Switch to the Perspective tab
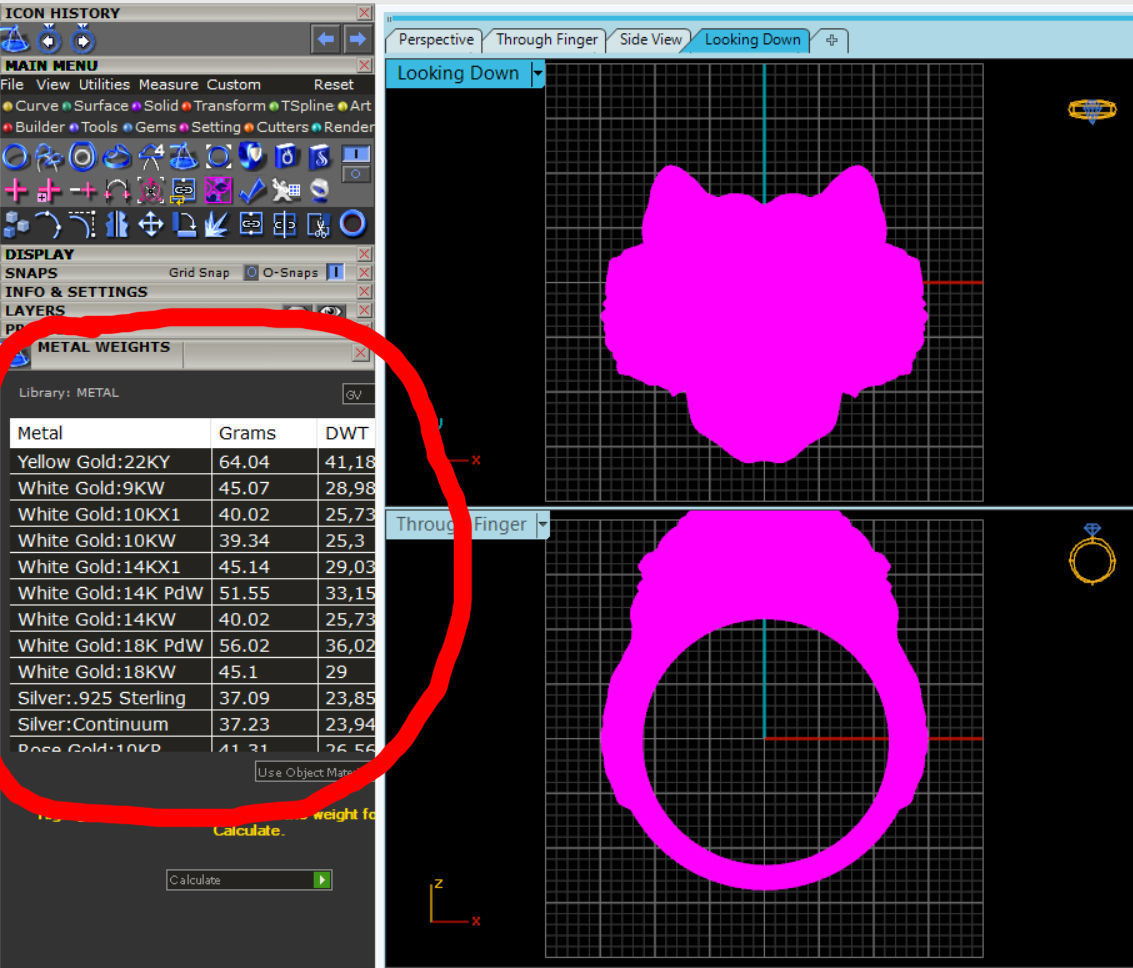The height and width of the screenshot is (968, 1133). pos(436,40)
